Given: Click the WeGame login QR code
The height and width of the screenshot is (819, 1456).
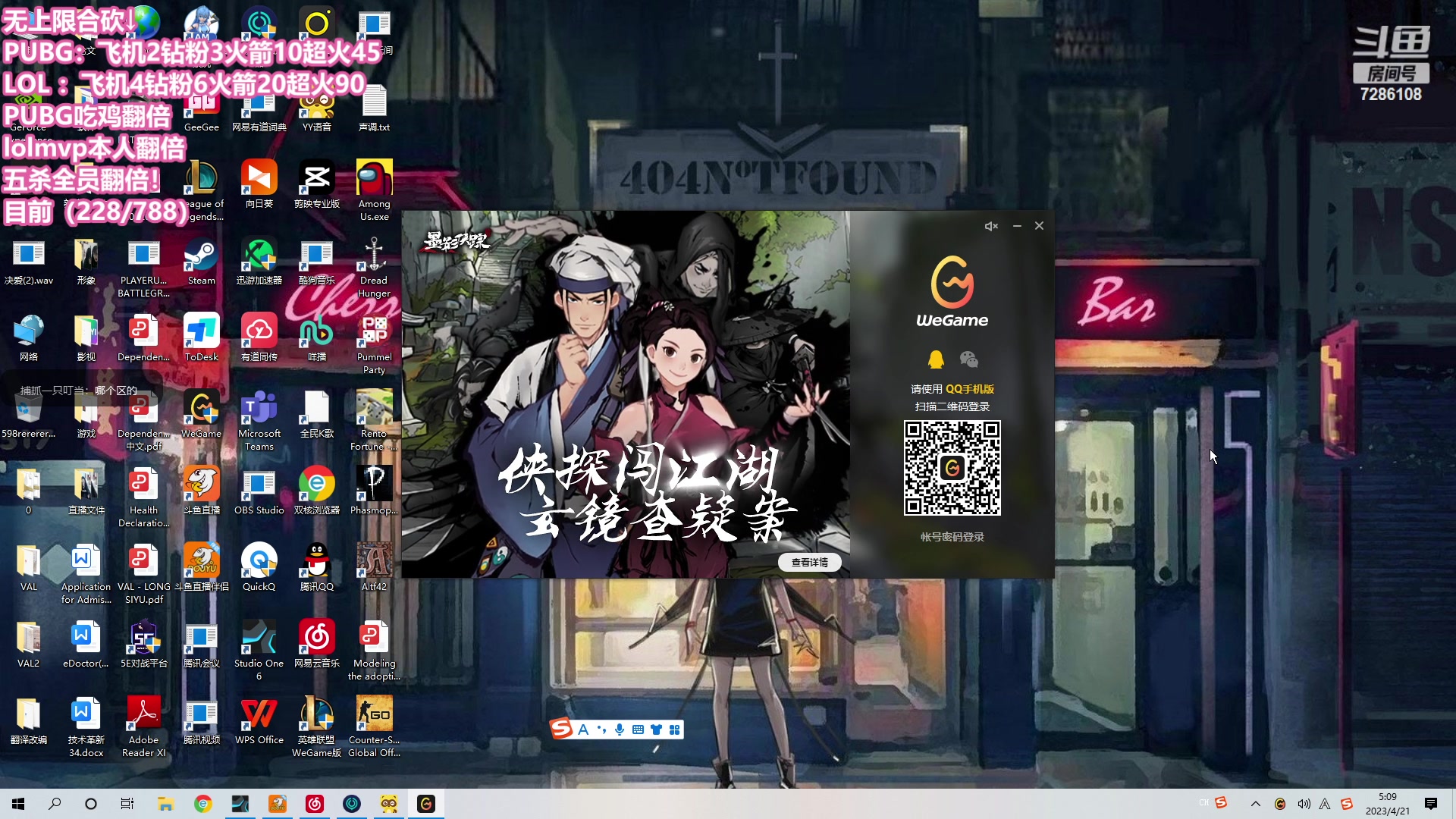Looking at the screenshot, I should click(952, 468).
